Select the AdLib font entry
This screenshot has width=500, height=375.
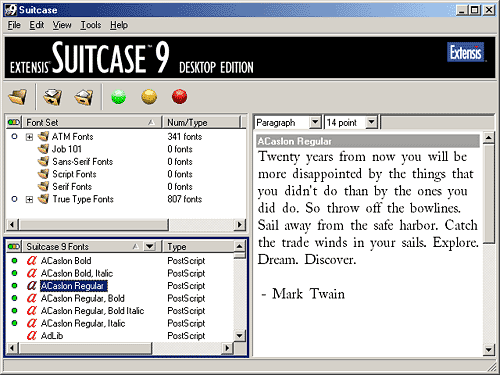pos(52,336)
